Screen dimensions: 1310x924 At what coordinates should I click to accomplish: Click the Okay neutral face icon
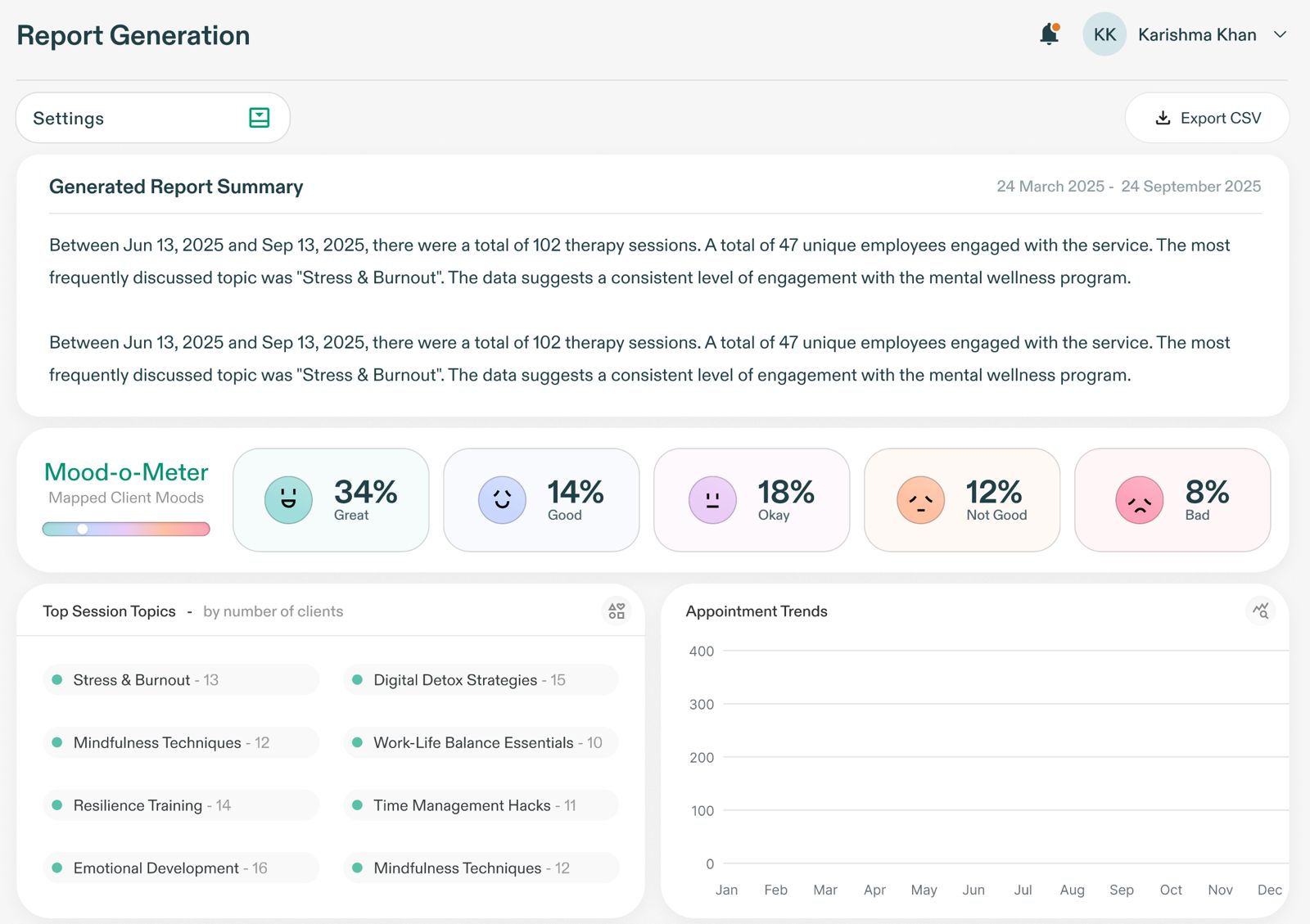[712, 500]
